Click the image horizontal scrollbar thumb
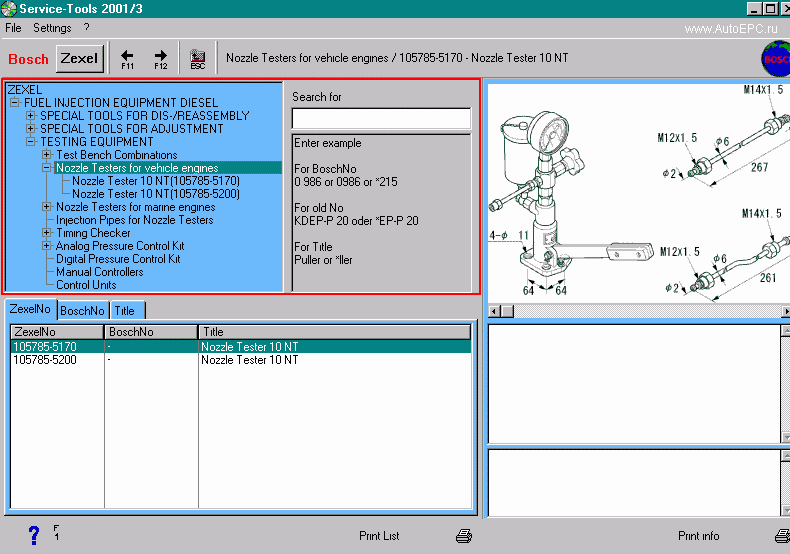 tap(507, 312)
